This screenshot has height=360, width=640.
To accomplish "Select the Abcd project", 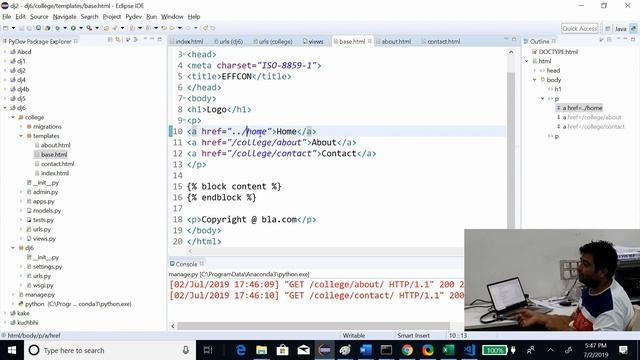I will pyautogui.click(x=24, y=52).
